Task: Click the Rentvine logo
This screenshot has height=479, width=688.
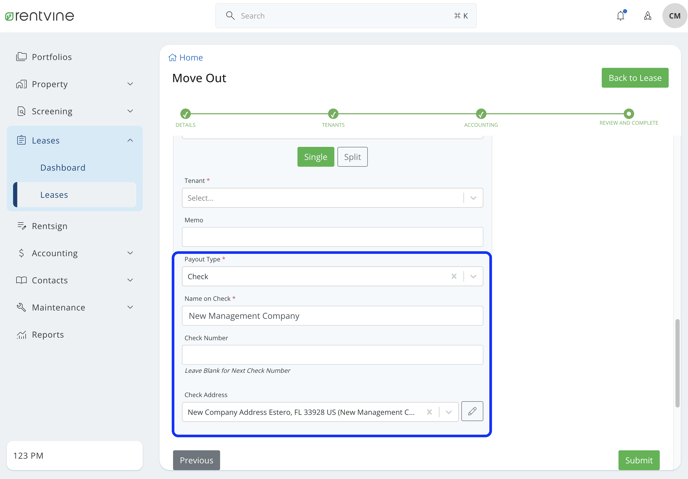Action: click(39, 16)
